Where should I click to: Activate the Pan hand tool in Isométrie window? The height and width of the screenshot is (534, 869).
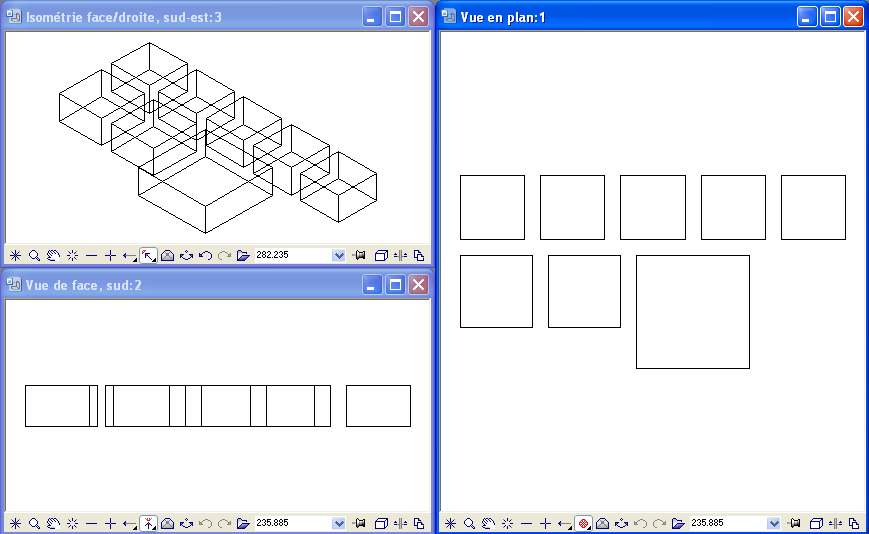point(53,255)
